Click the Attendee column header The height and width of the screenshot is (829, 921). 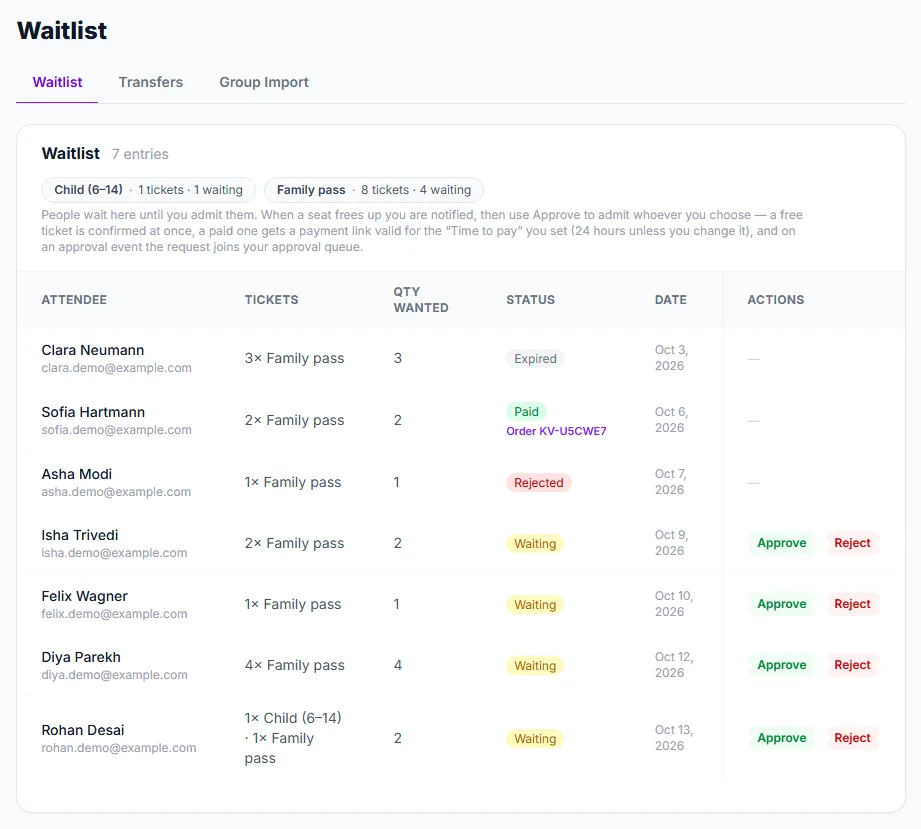tap(74, 300)
